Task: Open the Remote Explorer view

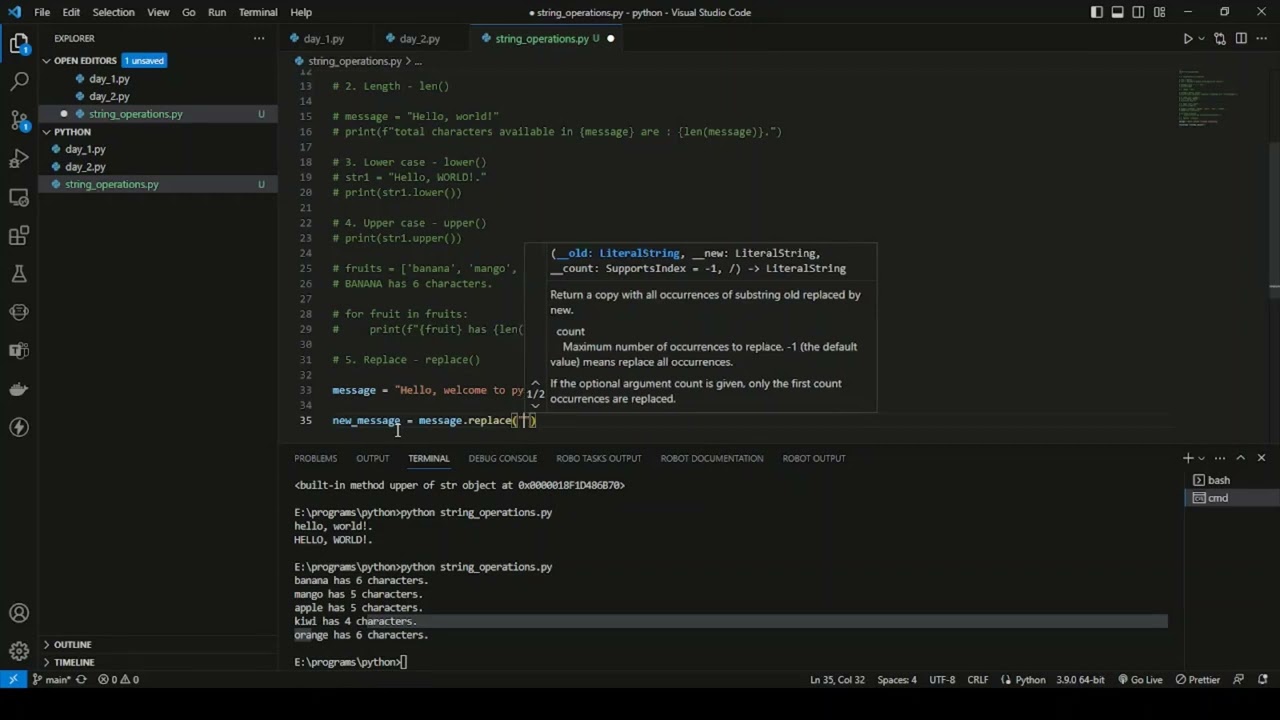Action: coord(19,197)
